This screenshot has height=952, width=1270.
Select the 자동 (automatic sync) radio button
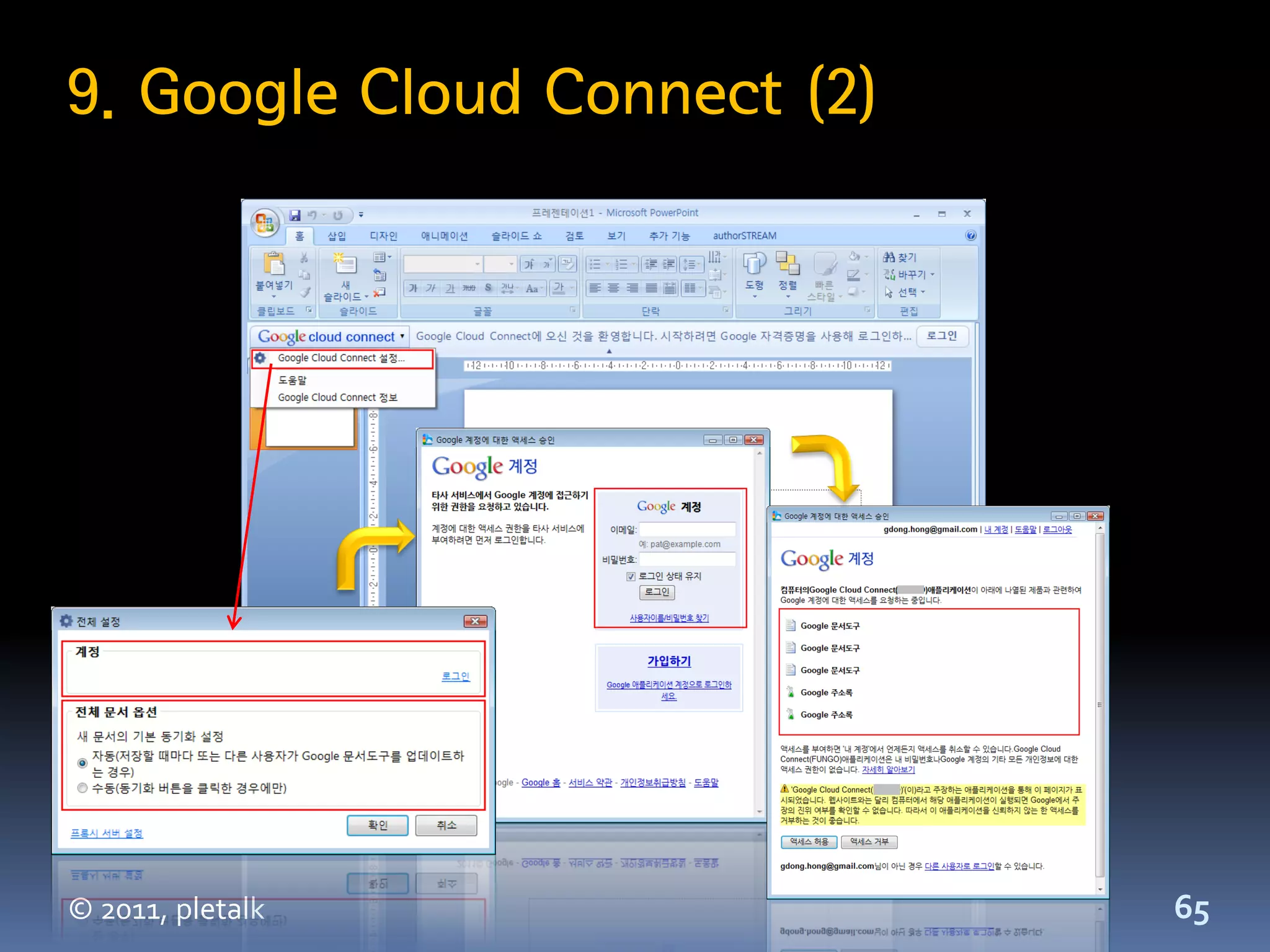[82, 763]
